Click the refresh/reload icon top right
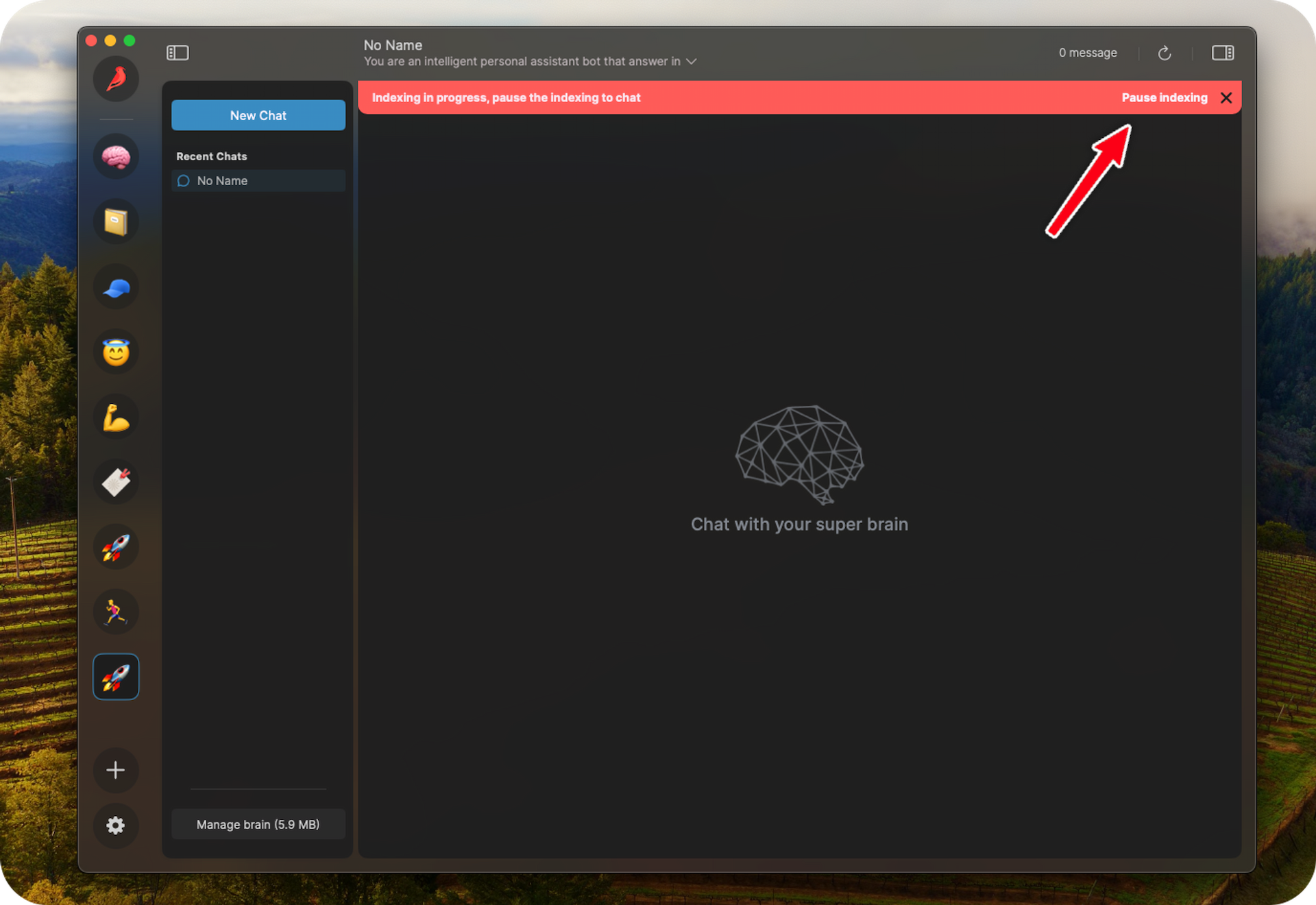The image size is (1316, 905). [x=1163, y=52]
